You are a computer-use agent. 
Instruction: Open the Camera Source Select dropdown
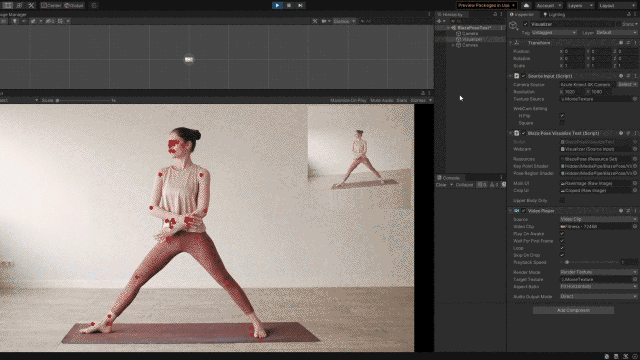[x=627, y=84]
